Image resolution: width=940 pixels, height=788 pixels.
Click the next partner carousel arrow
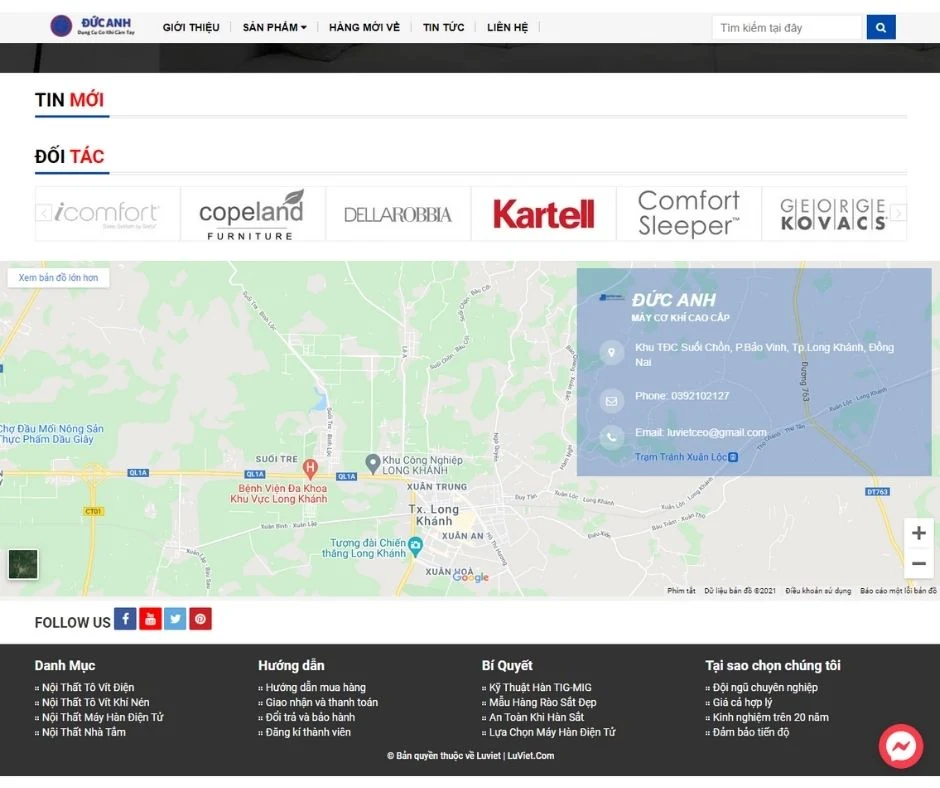pyautogui.click(x=899, y=213)
